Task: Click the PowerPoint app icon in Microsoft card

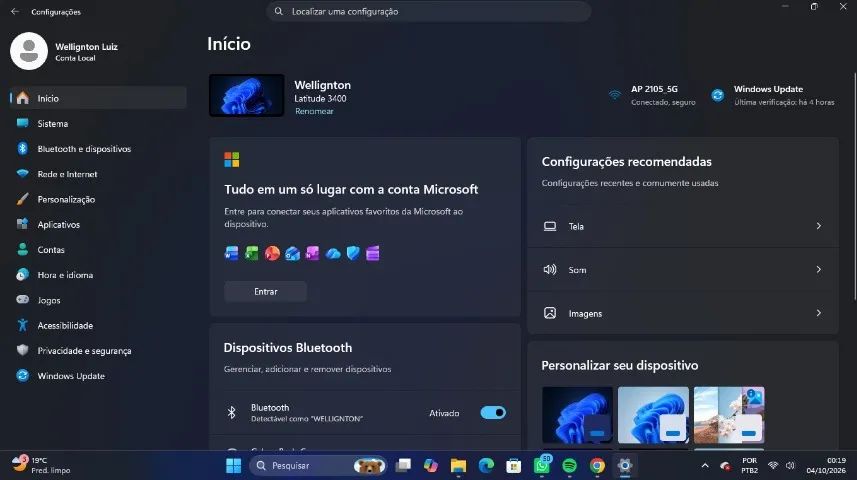Action: tap(272, 253)
